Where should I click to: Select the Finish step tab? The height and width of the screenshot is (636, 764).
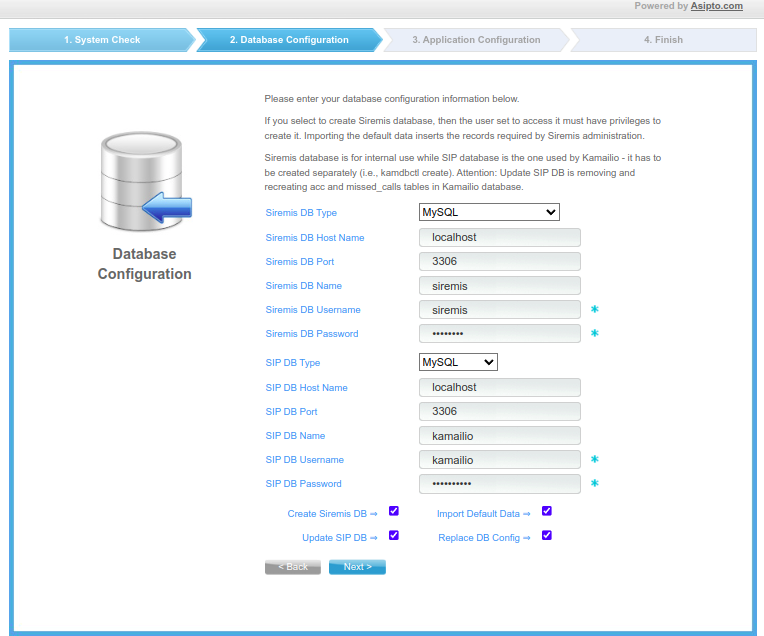point(663,39)
